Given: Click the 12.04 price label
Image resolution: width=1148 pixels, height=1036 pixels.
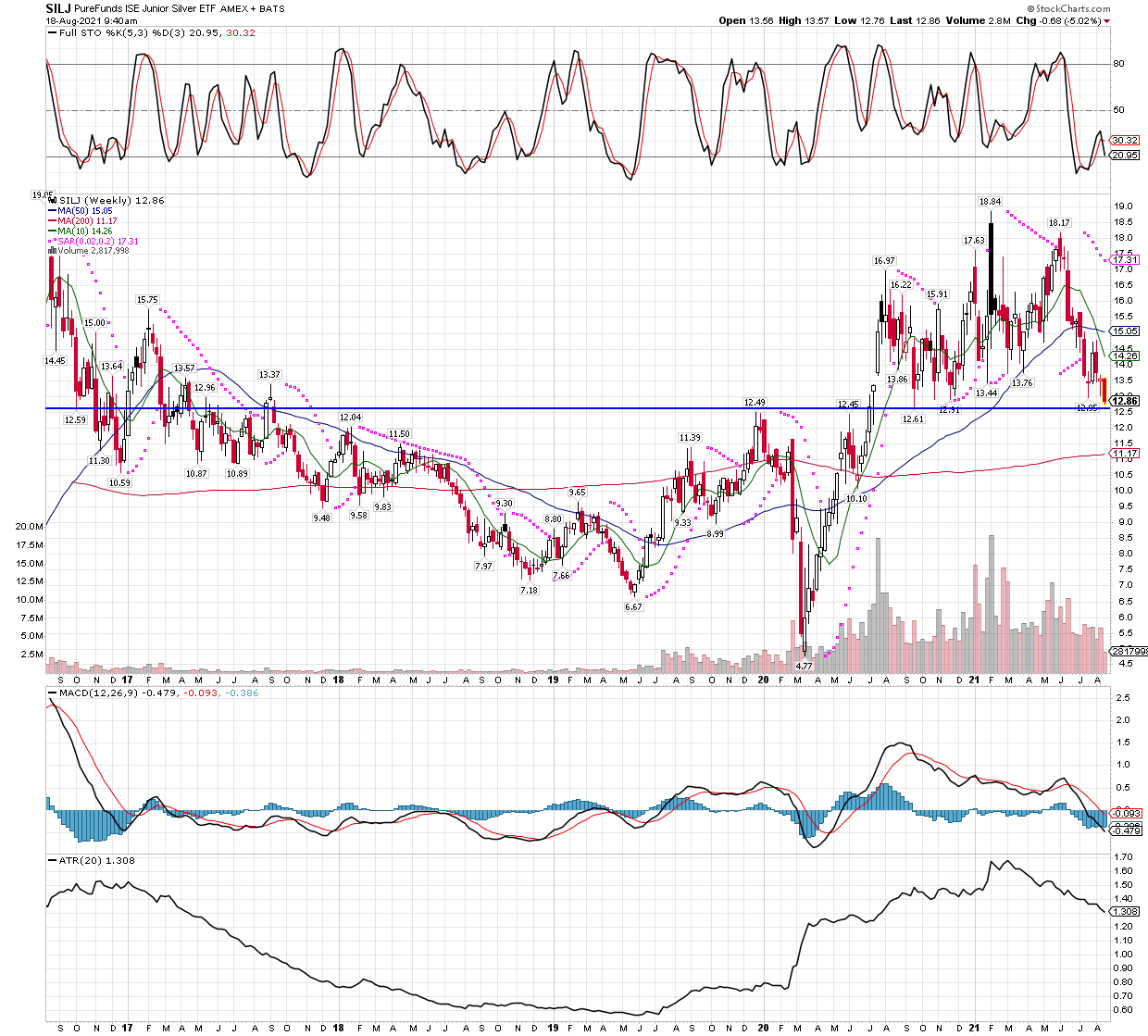Looking at the screenshot, I should point(350,418).
